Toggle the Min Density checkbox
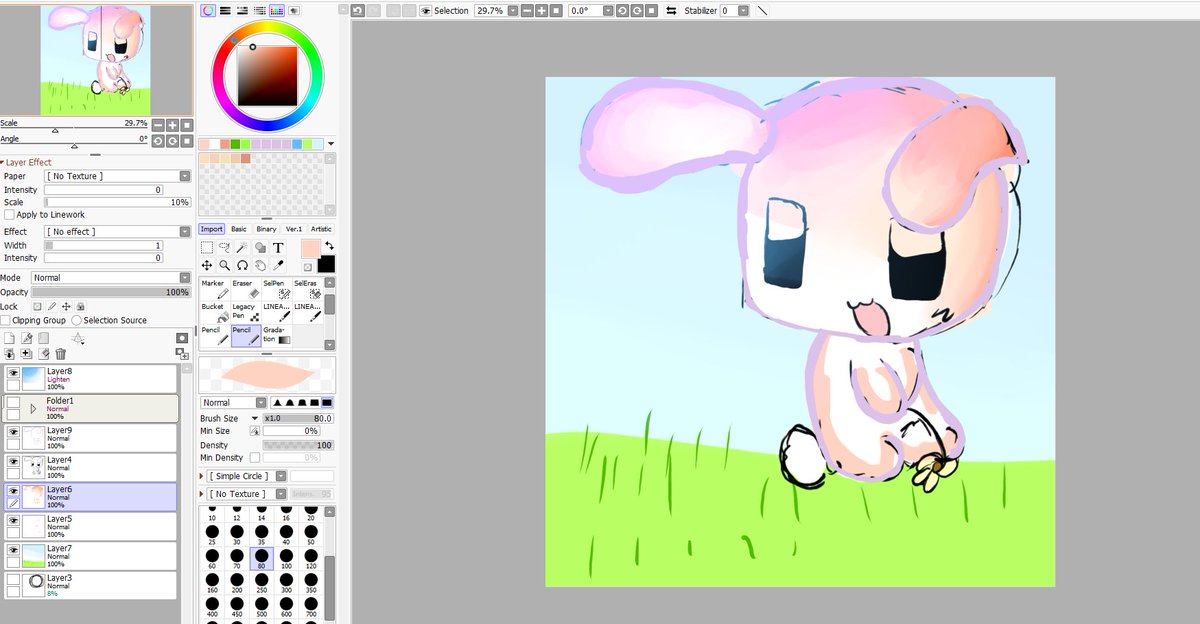This screenshot has width=1200, height=624. (x=255, y=457)
